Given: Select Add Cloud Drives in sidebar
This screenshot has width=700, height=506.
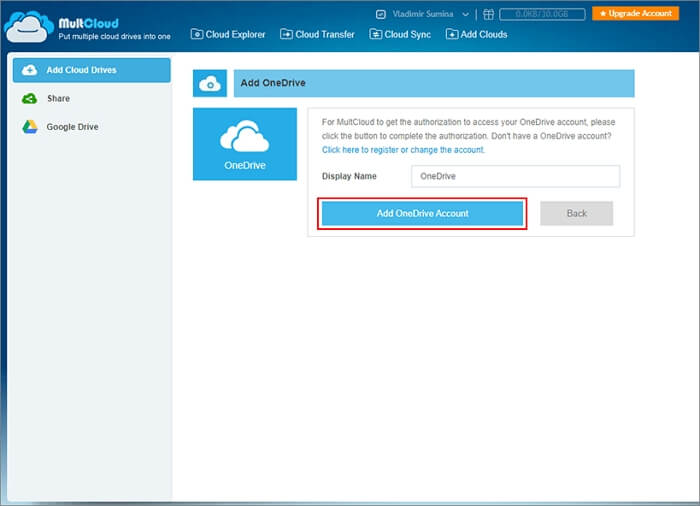Looking at the screenshot, I should coord(91,70).
